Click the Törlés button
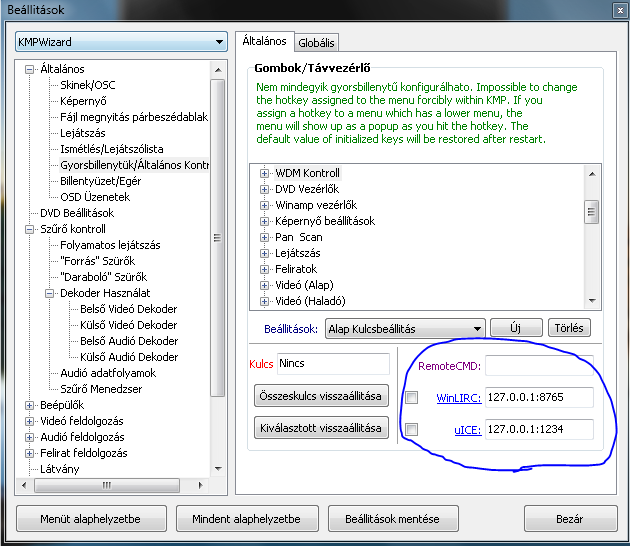This screenshot has width=630, height=546. pyautogui.click(x=569, y=328)
